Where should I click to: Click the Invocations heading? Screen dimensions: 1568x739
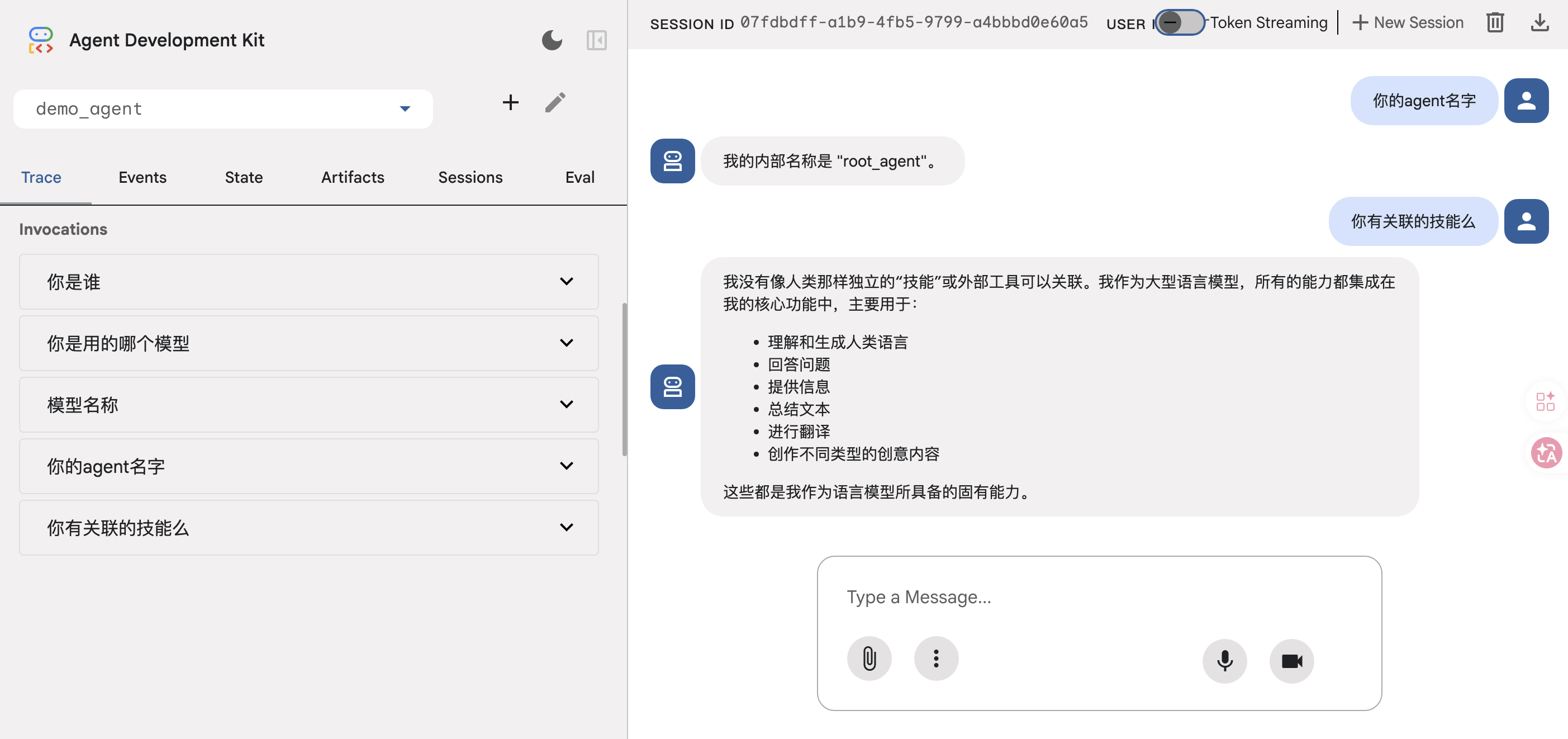click(x=63, y=230)
